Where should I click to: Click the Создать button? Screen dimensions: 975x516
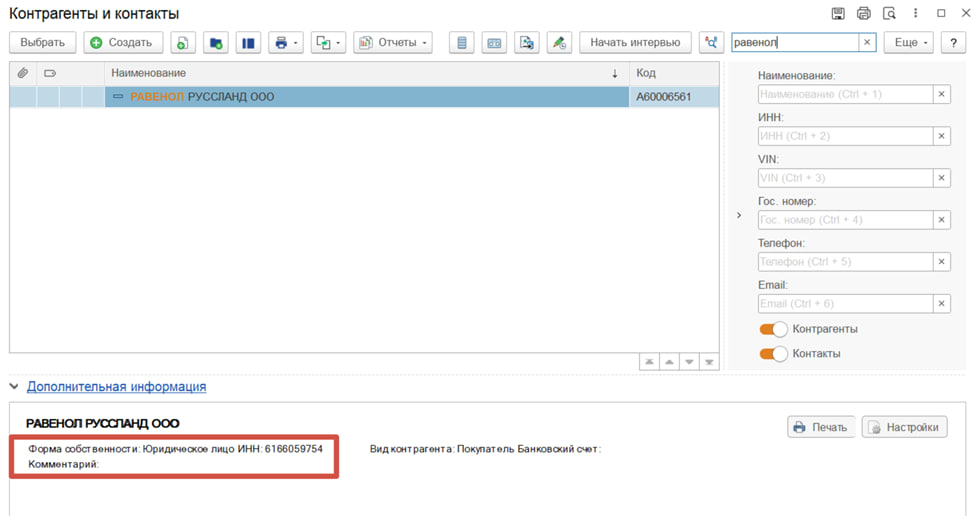tap(123, 43)
